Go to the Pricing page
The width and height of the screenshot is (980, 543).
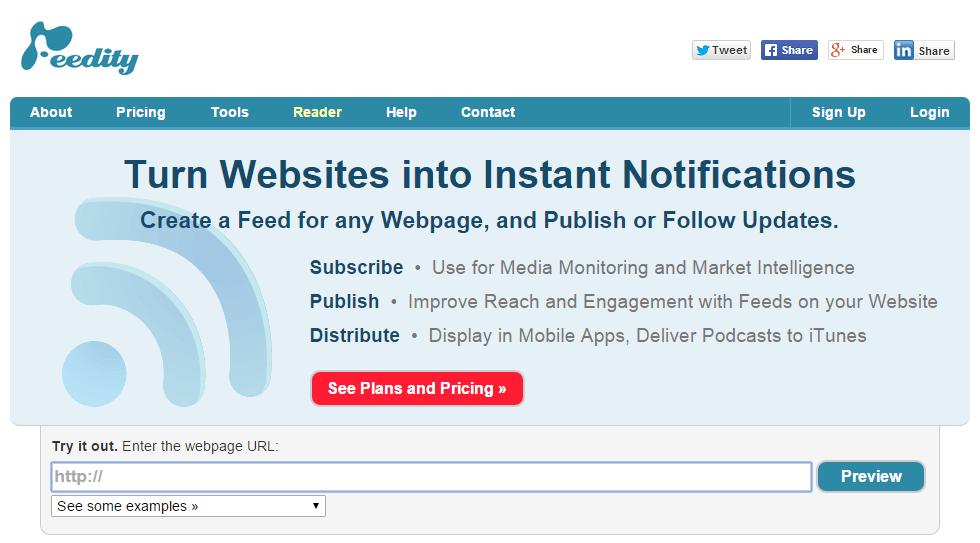tap(141, 112)
